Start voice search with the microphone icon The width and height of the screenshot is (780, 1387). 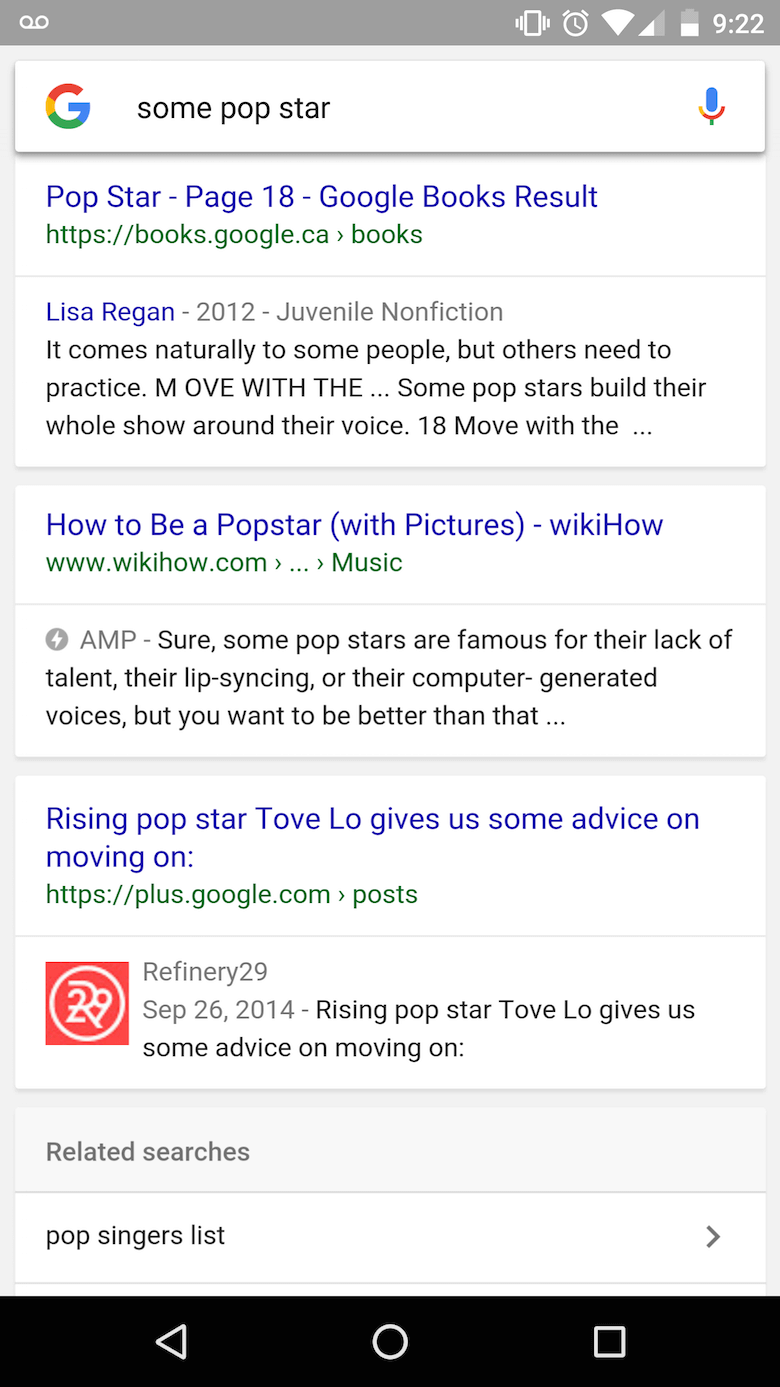click(x=711, y=104)
